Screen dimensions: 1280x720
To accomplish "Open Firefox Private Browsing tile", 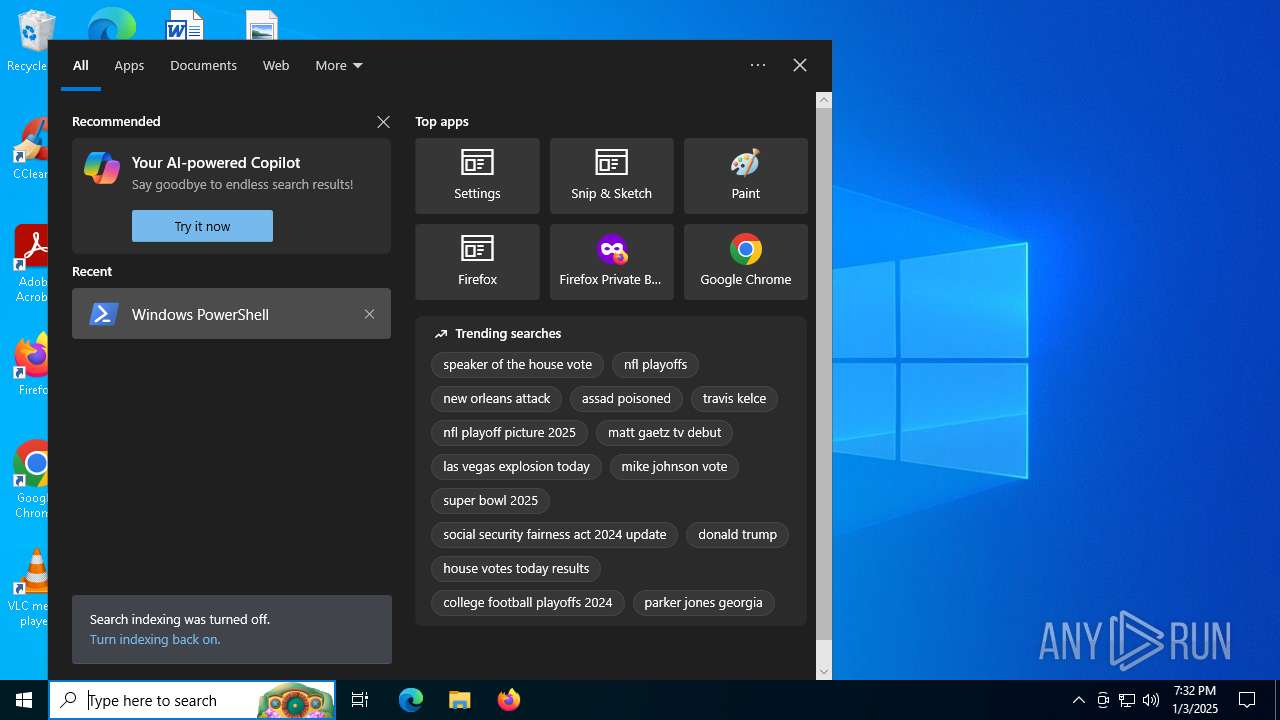I will 611,262.
